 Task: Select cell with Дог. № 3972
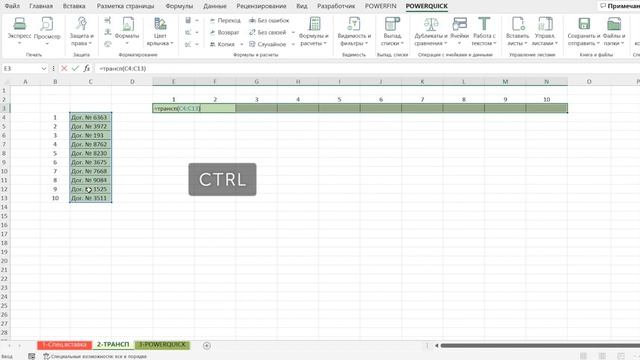click(90, 126)
